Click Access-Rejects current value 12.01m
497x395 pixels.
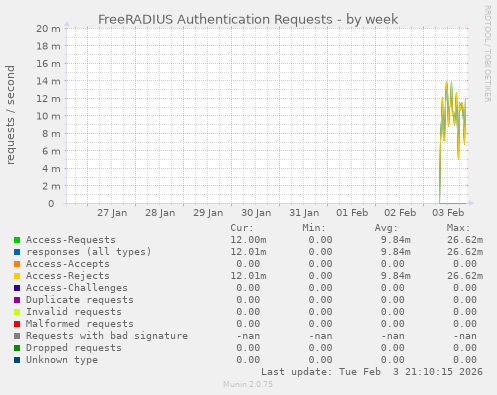pos(248,276)
